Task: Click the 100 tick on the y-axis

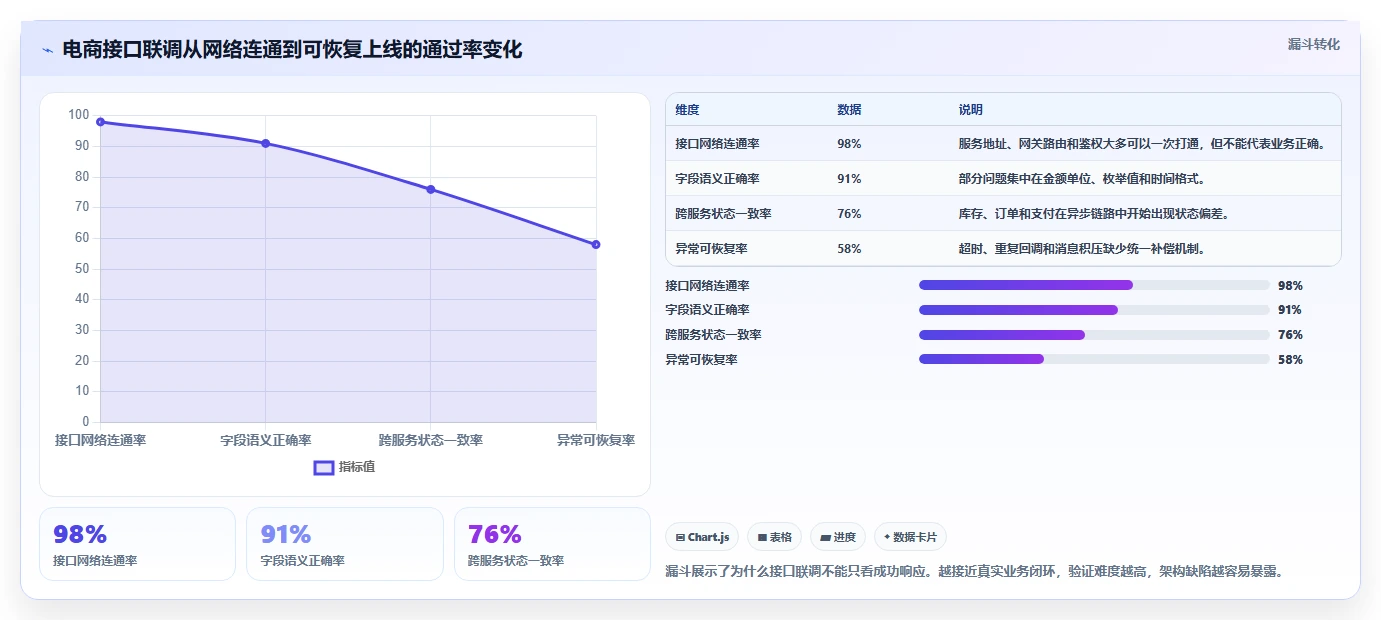Action: 79,115
